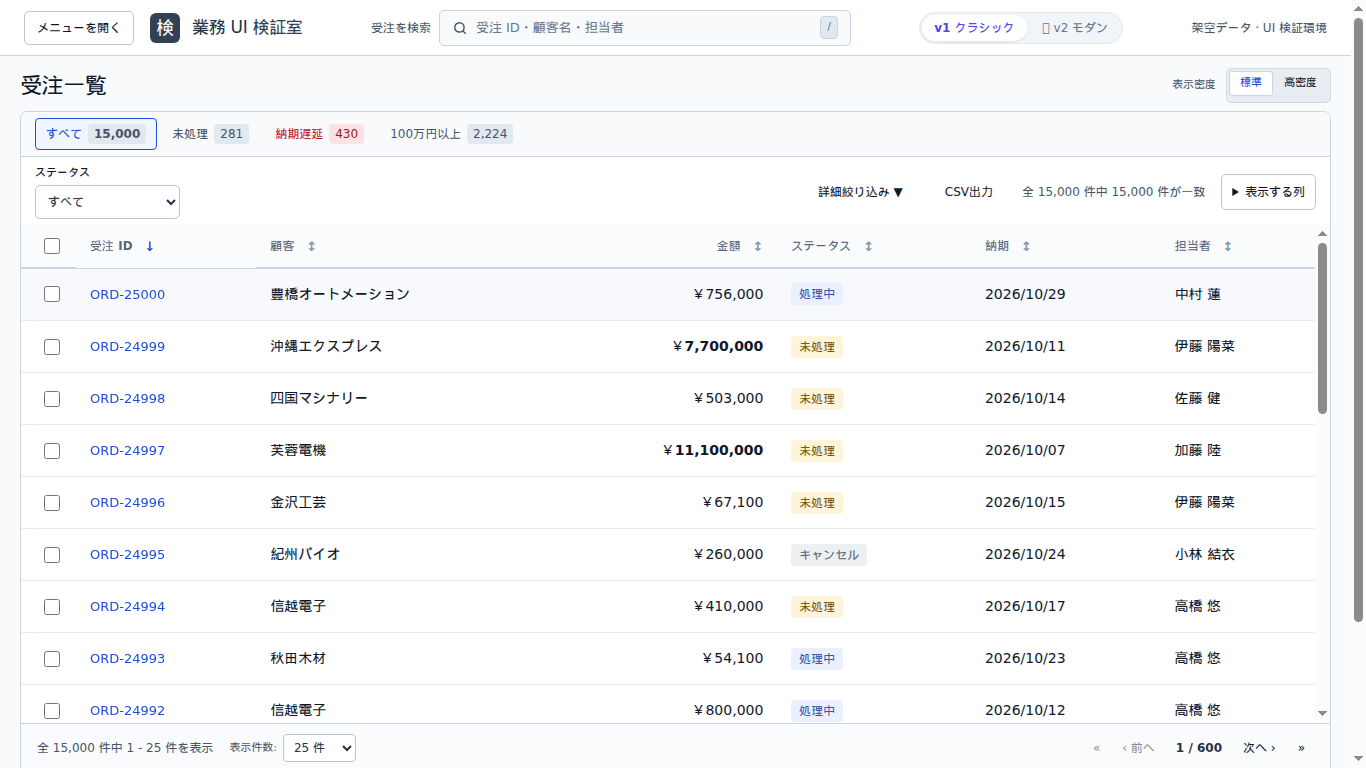Image resolution: width=1366 pixels, height=768 pixels.
Task: Click the slash shortcut badge in search
Action: [x=828, y=28]
